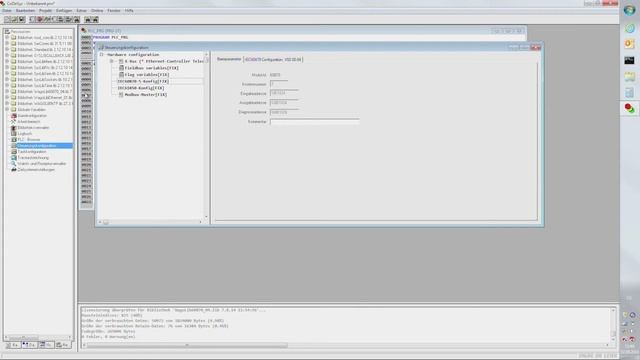Select Fieldbus variables[FIX] in the tree
The image size is (640, 360).
coord(151,68)
